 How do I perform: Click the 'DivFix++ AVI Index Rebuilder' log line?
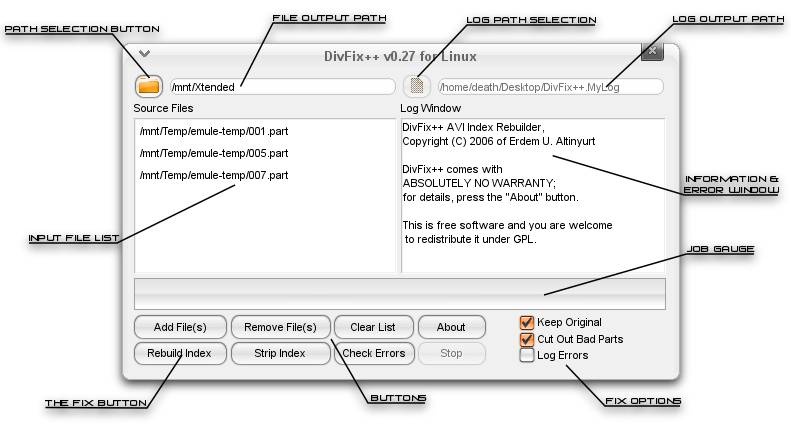tap(473, 127)
